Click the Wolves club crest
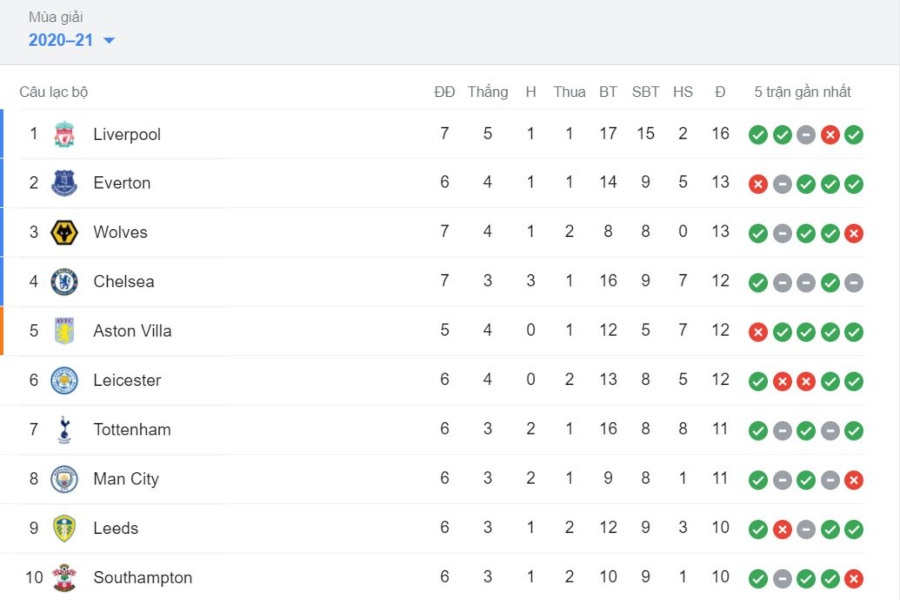Viewport: 900px width, 600px height. (x=65, y=232)
